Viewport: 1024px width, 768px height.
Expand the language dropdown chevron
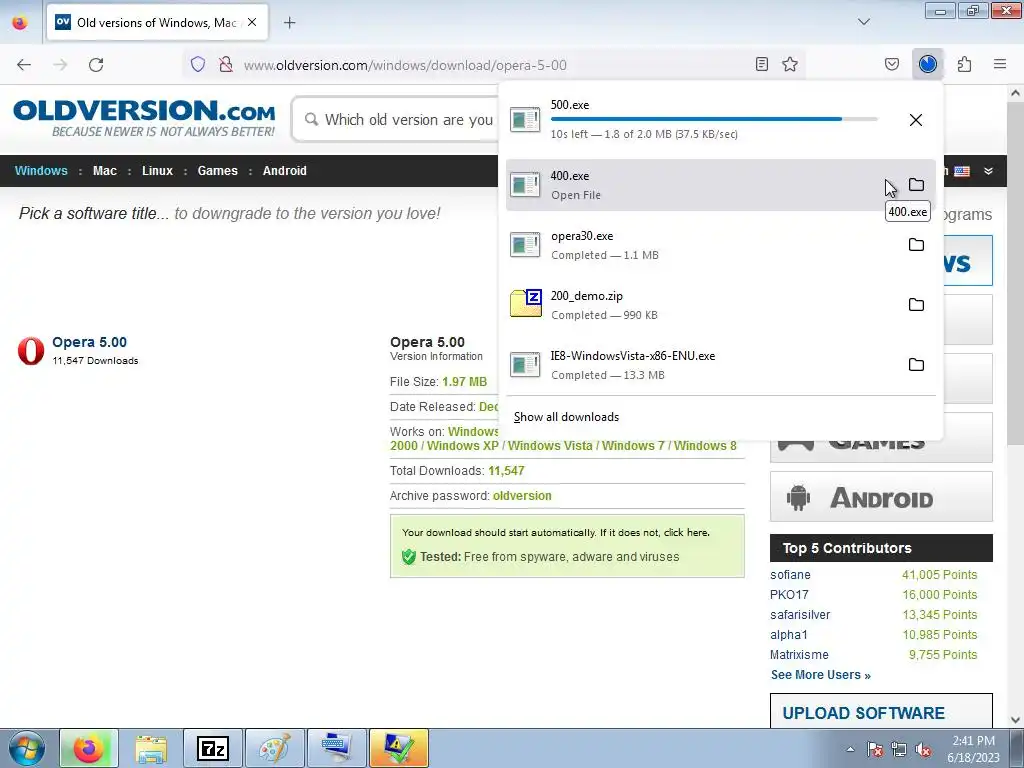(x=989, y=171)
